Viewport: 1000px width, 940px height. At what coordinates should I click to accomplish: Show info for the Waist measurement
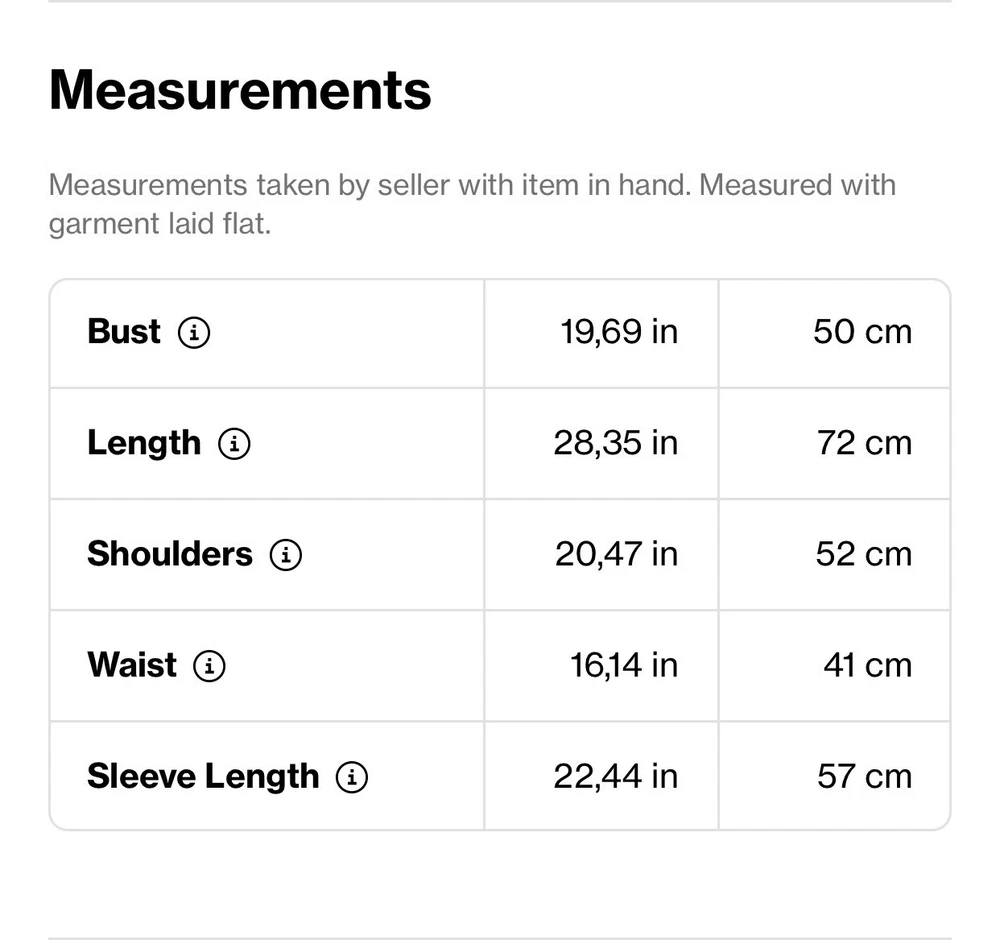click(x=209, y=665)
